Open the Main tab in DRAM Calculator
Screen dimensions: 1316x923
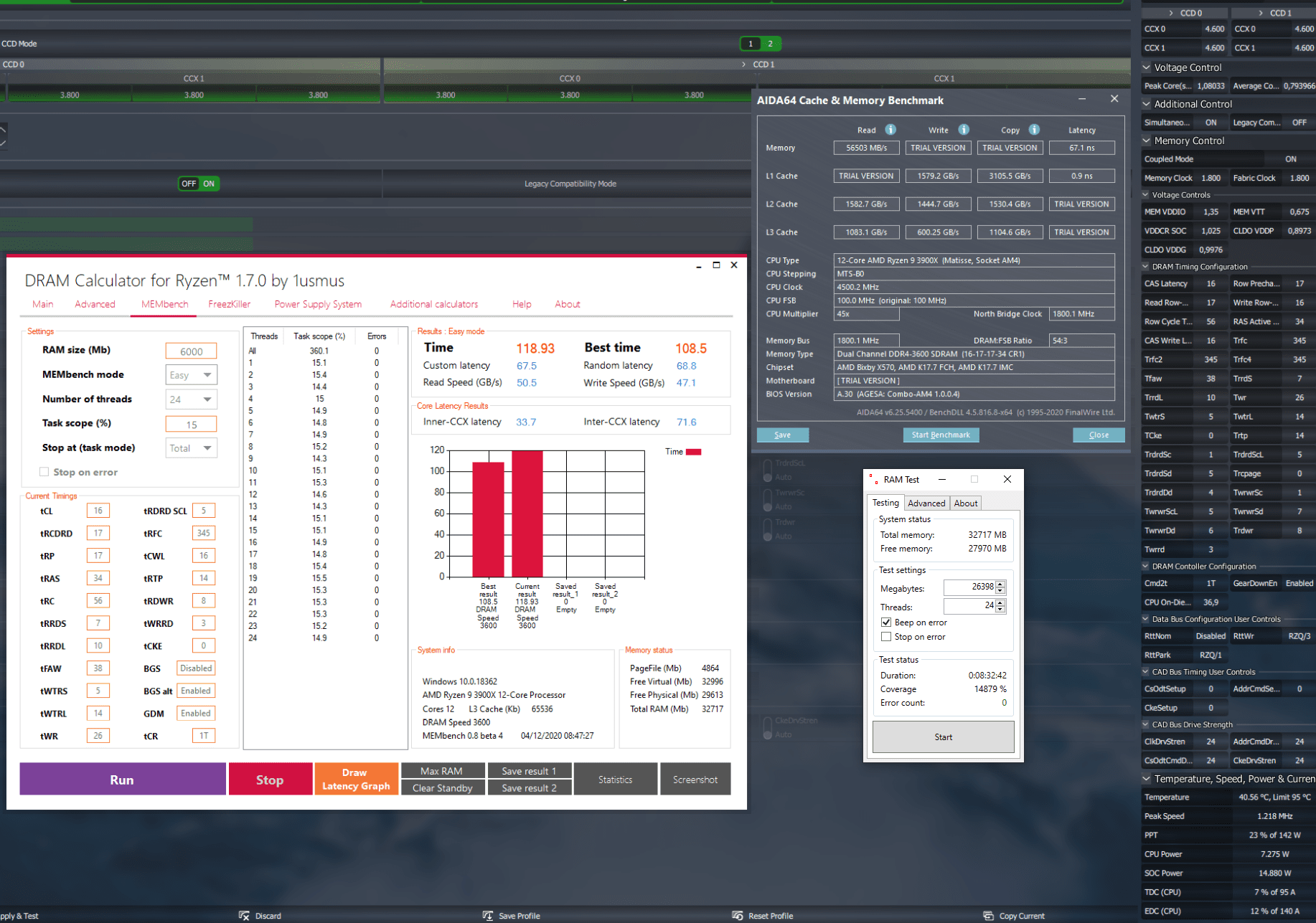click(x=43, y=304)
